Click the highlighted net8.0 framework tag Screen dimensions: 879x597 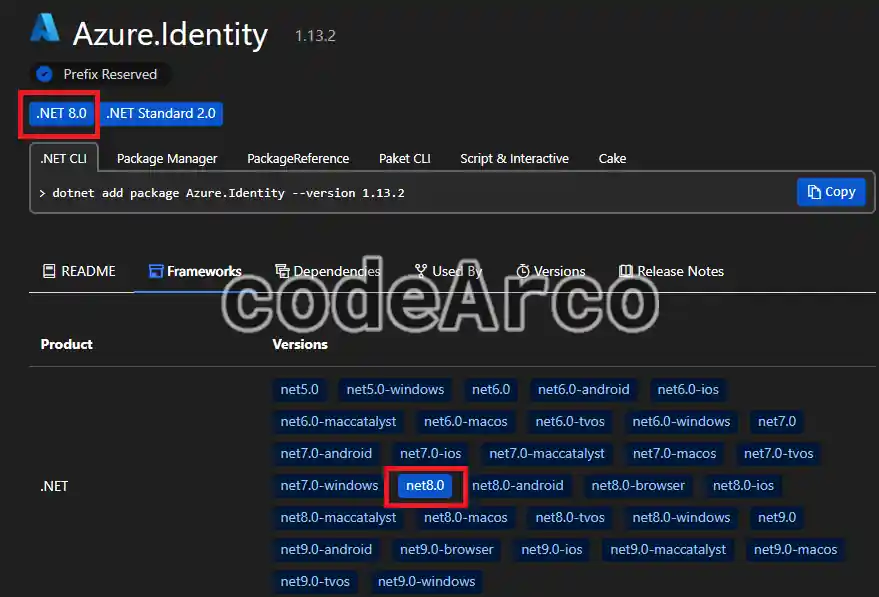[x=425, y=485]
